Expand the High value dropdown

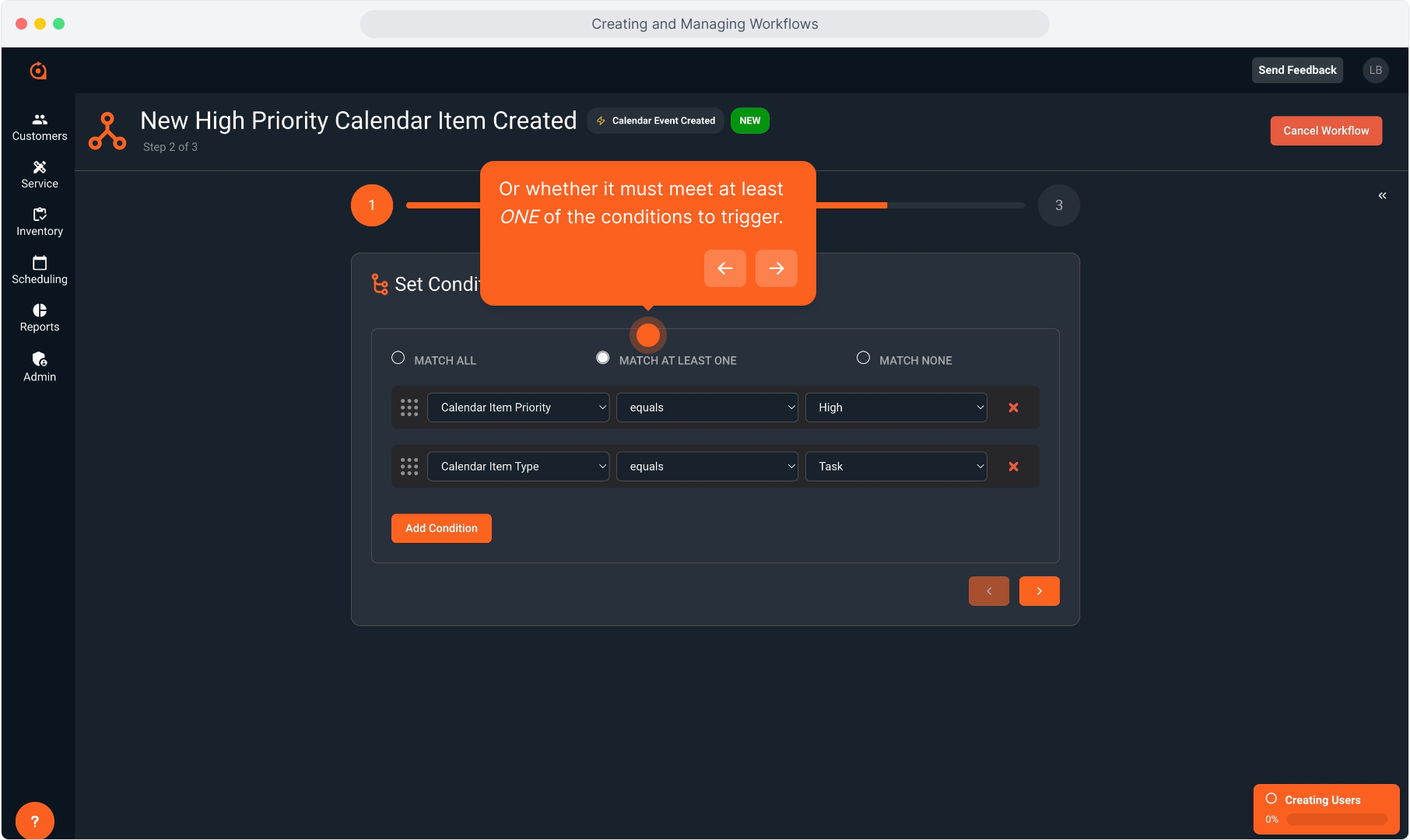896,408
